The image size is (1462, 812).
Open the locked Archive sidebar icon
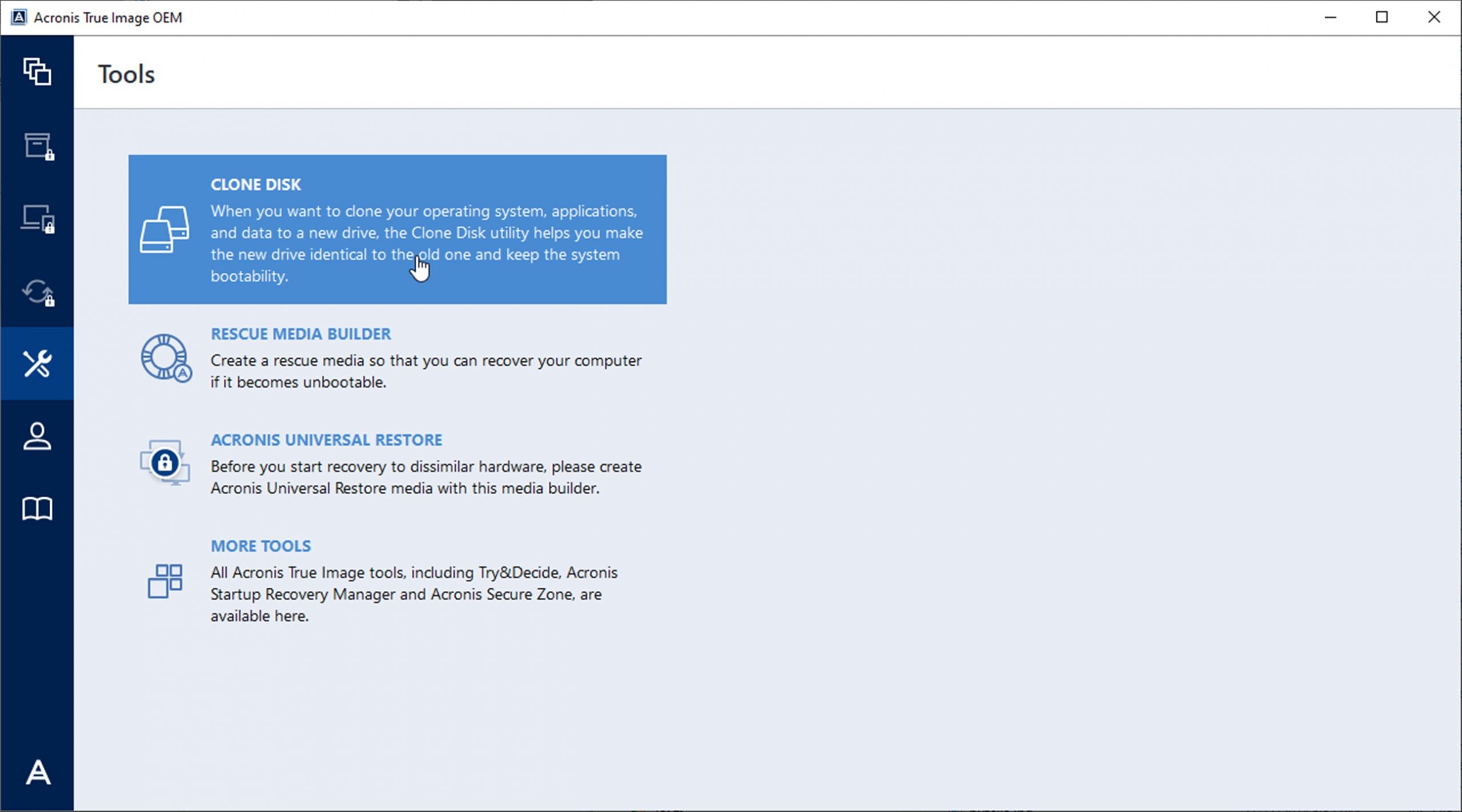point(38,146)
